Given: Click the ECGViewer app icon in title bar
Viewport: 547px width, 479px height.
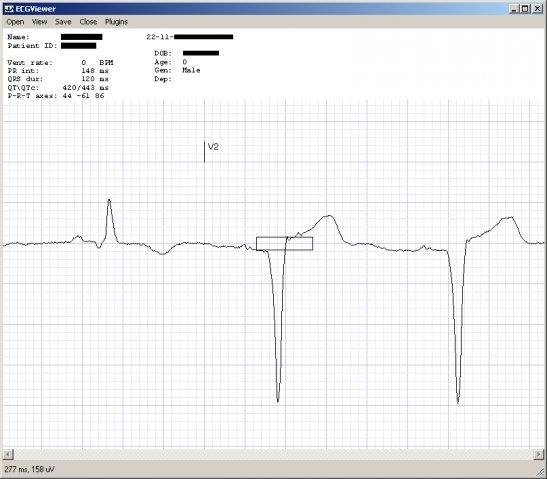Looking at the screenshot, I should [x=9, y=9].
